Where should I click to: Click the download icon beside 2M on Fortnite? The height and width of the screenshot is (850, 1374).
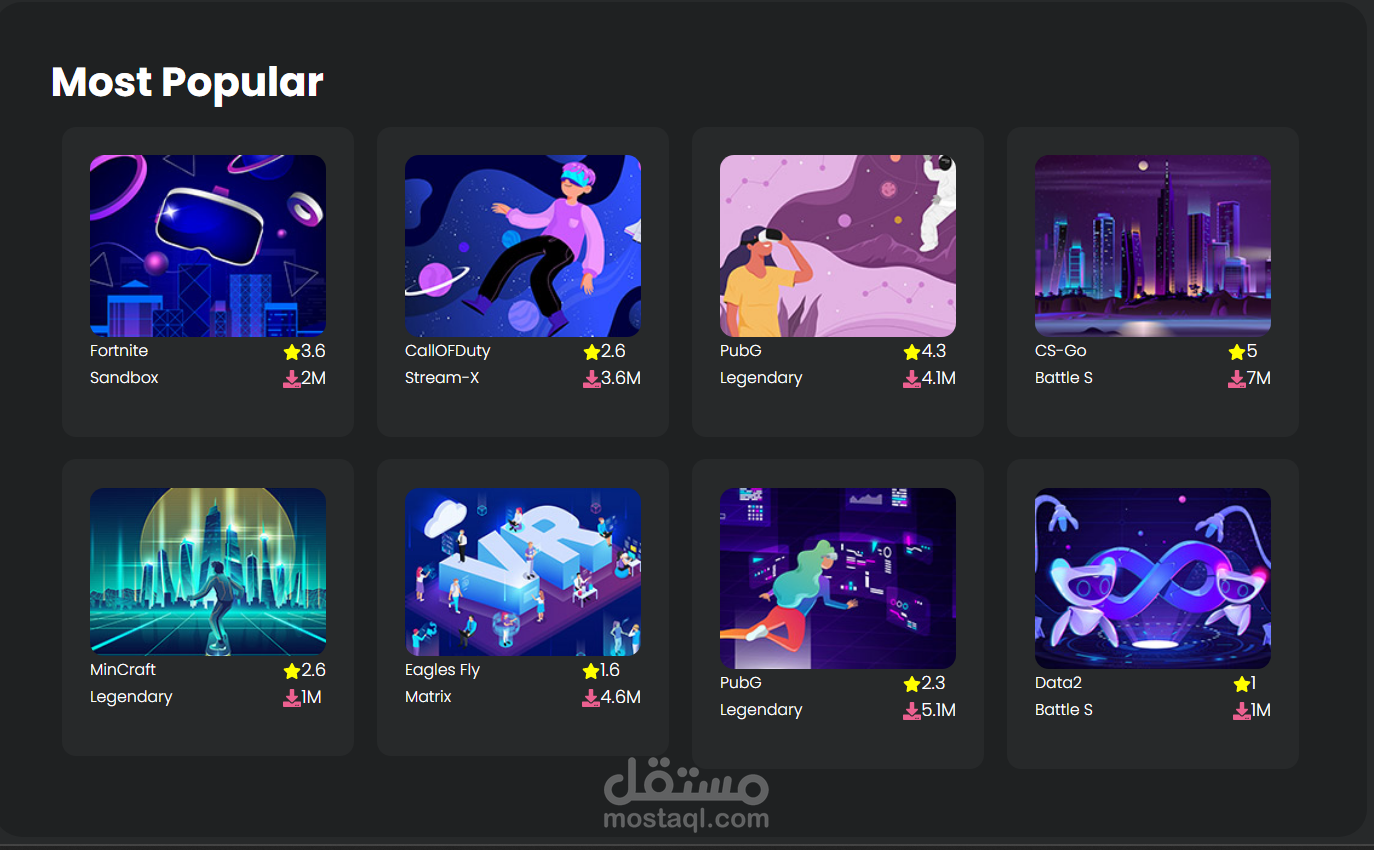(292, 379)
